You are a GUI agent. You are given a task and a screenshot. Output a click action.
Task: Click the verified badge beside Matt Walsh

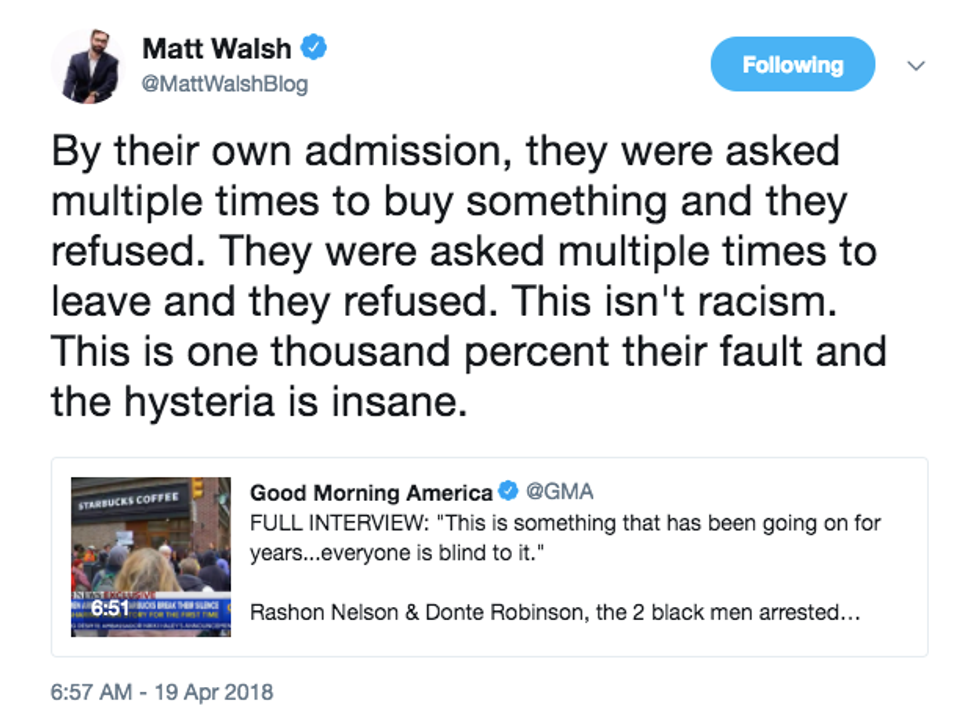point(315,47)
